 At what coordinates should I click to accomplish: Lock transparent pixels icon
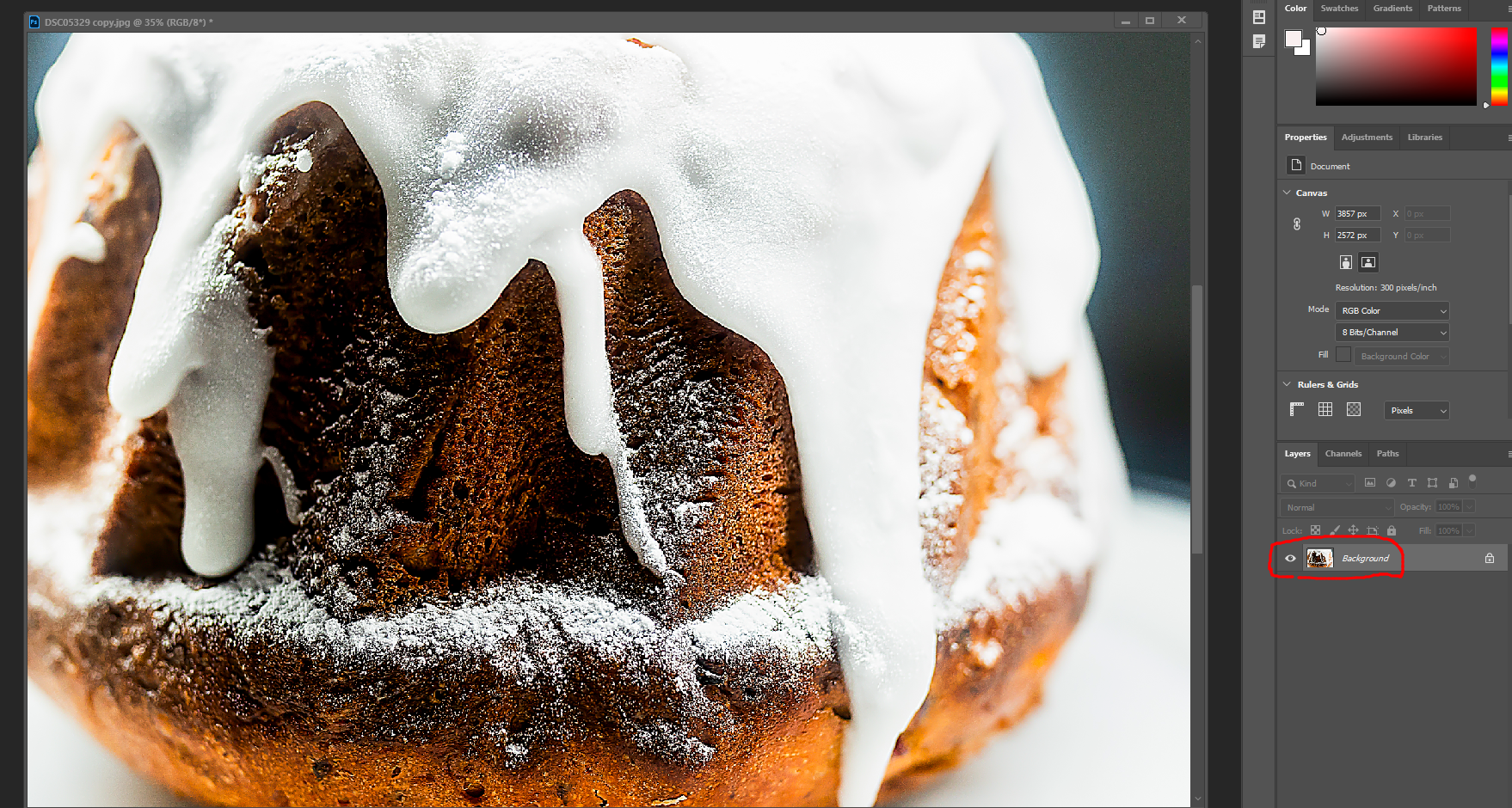(x=1315, y=530)
